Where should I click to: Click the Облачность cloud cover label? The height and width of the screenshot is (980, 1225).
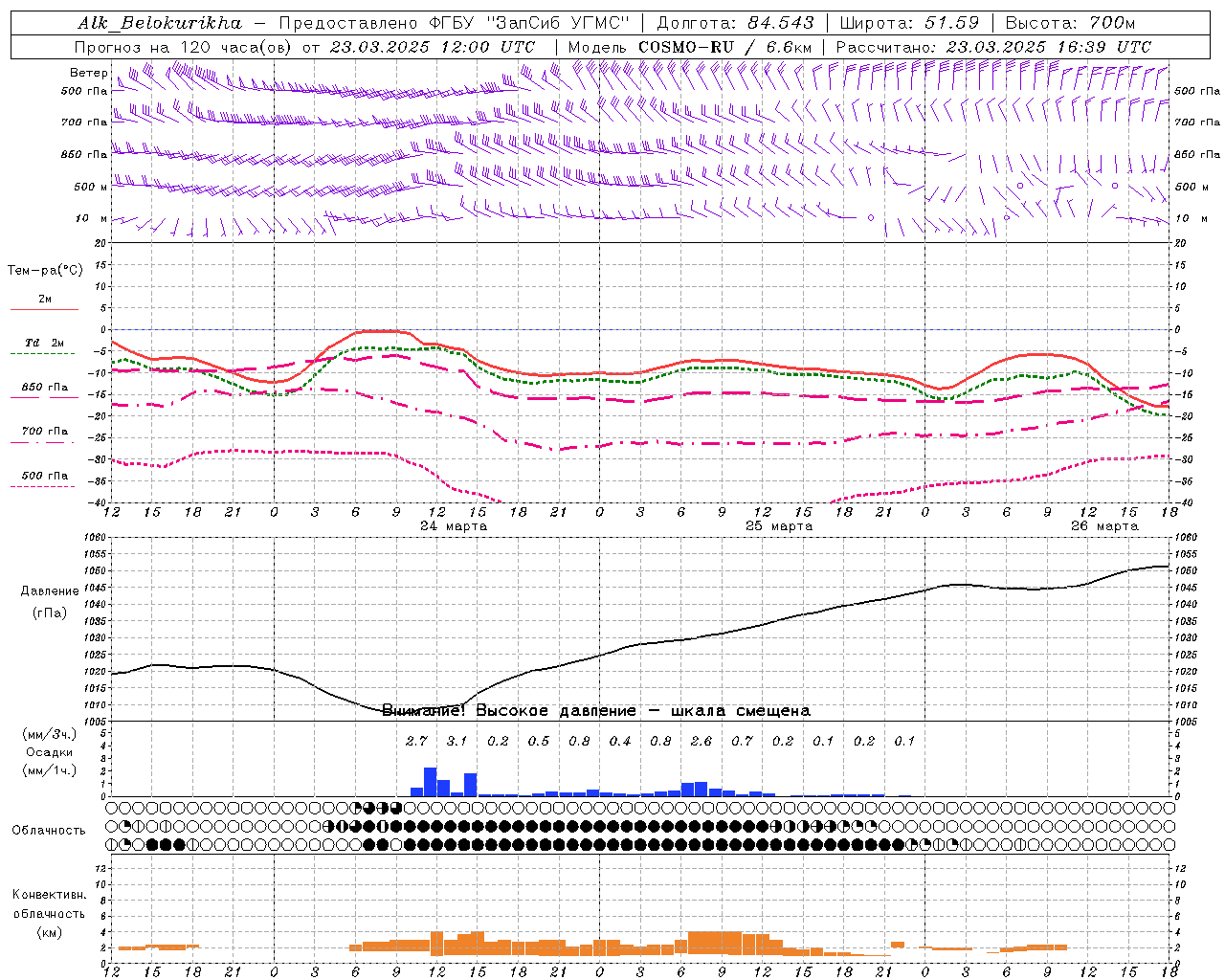tap(49, 831)
